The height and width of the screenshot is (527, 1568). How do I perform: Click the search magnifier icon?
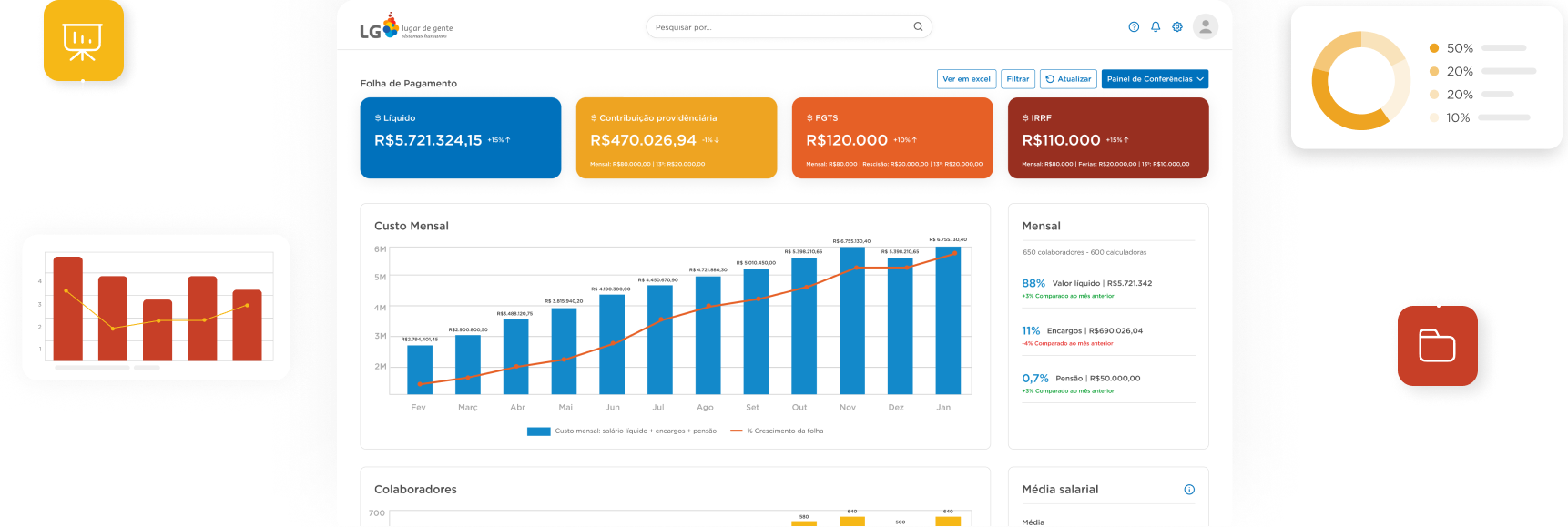coord(918,27)
